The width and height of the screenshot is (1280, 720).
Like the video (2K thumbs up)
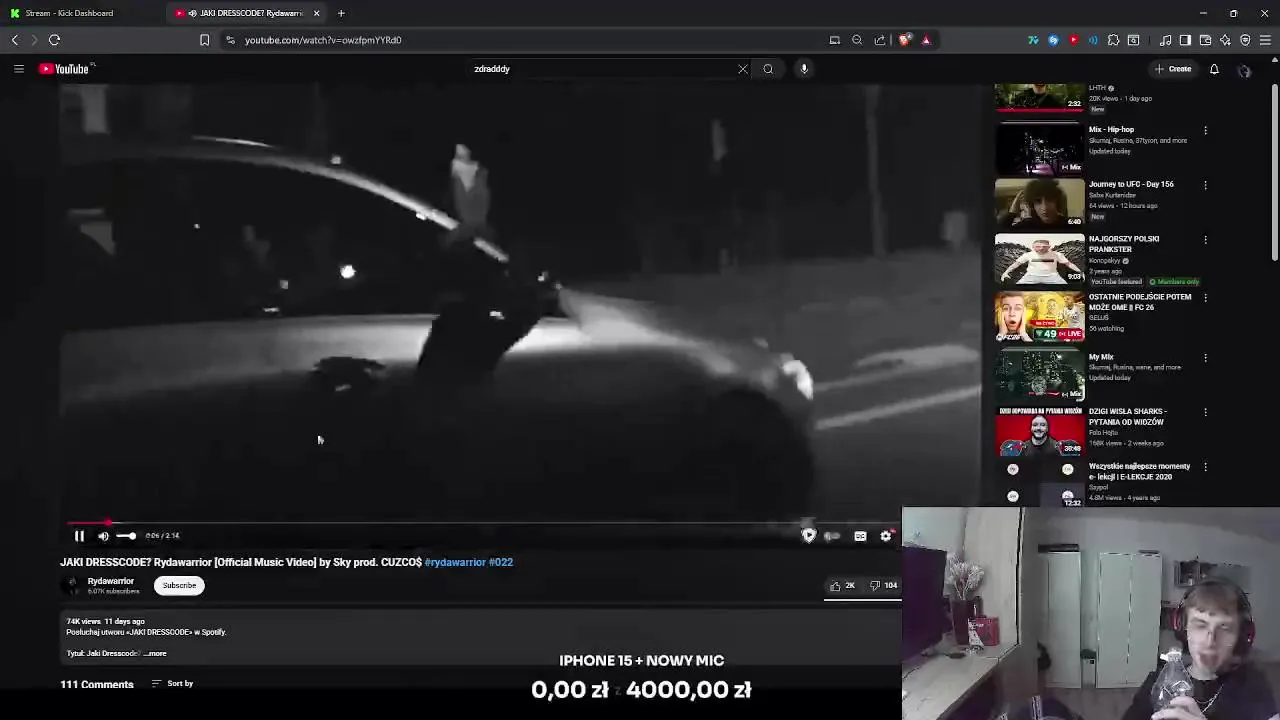pyautogui.click(x=842, y=585)
